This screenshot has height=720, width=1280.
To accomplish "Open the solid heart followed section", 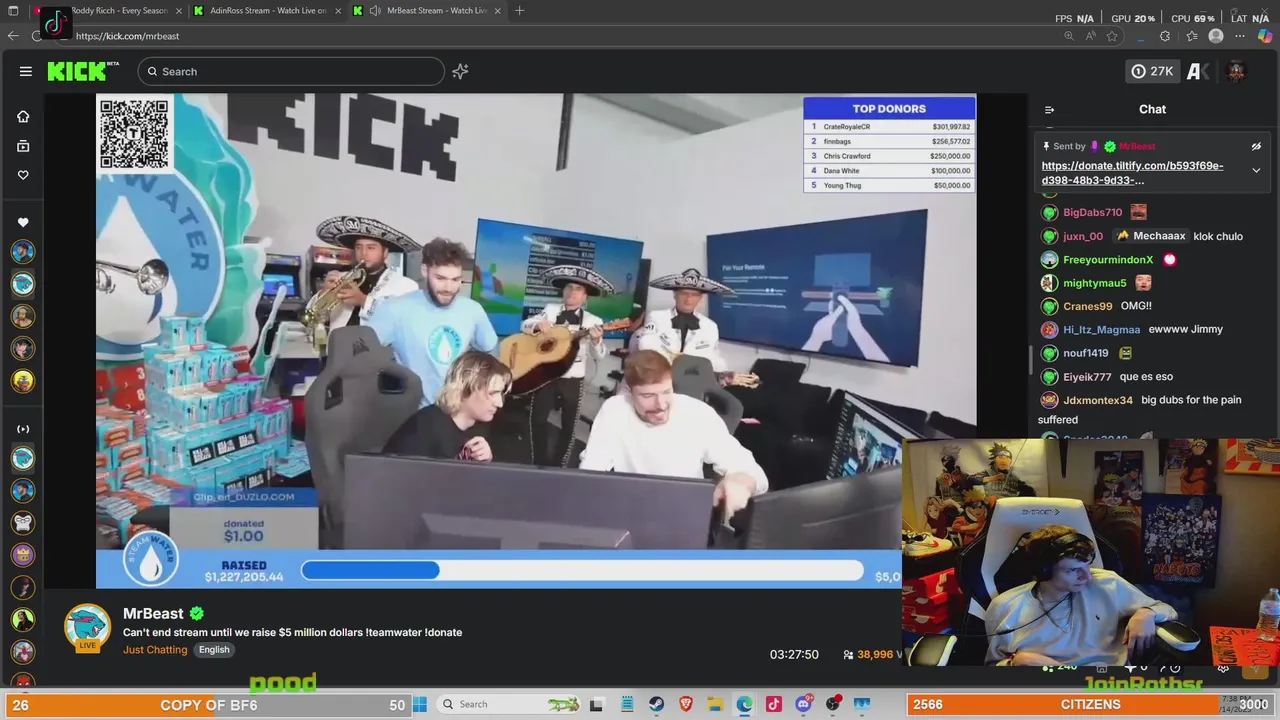I will pos(23,222).
